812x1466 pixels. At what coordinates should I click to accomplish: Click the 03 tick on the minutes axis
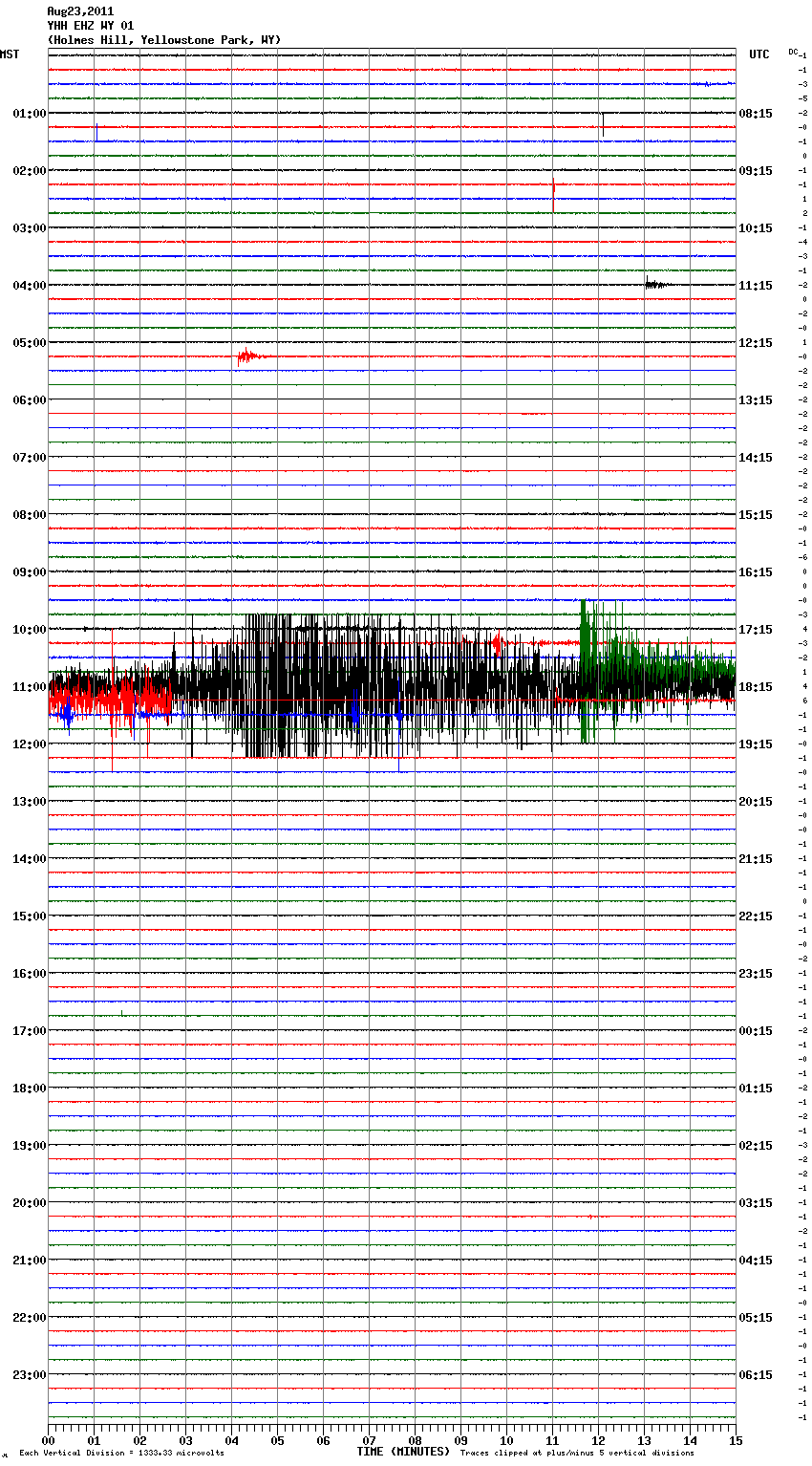click(x=185, y=1440)
